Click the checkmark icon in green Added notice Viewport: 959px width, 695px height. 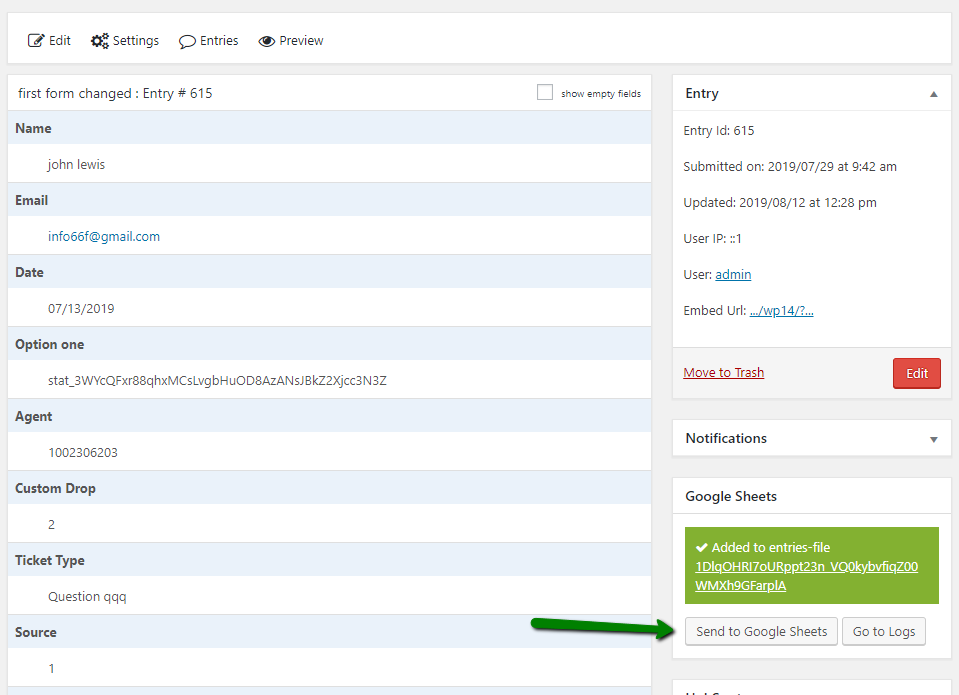click(702, 548)
